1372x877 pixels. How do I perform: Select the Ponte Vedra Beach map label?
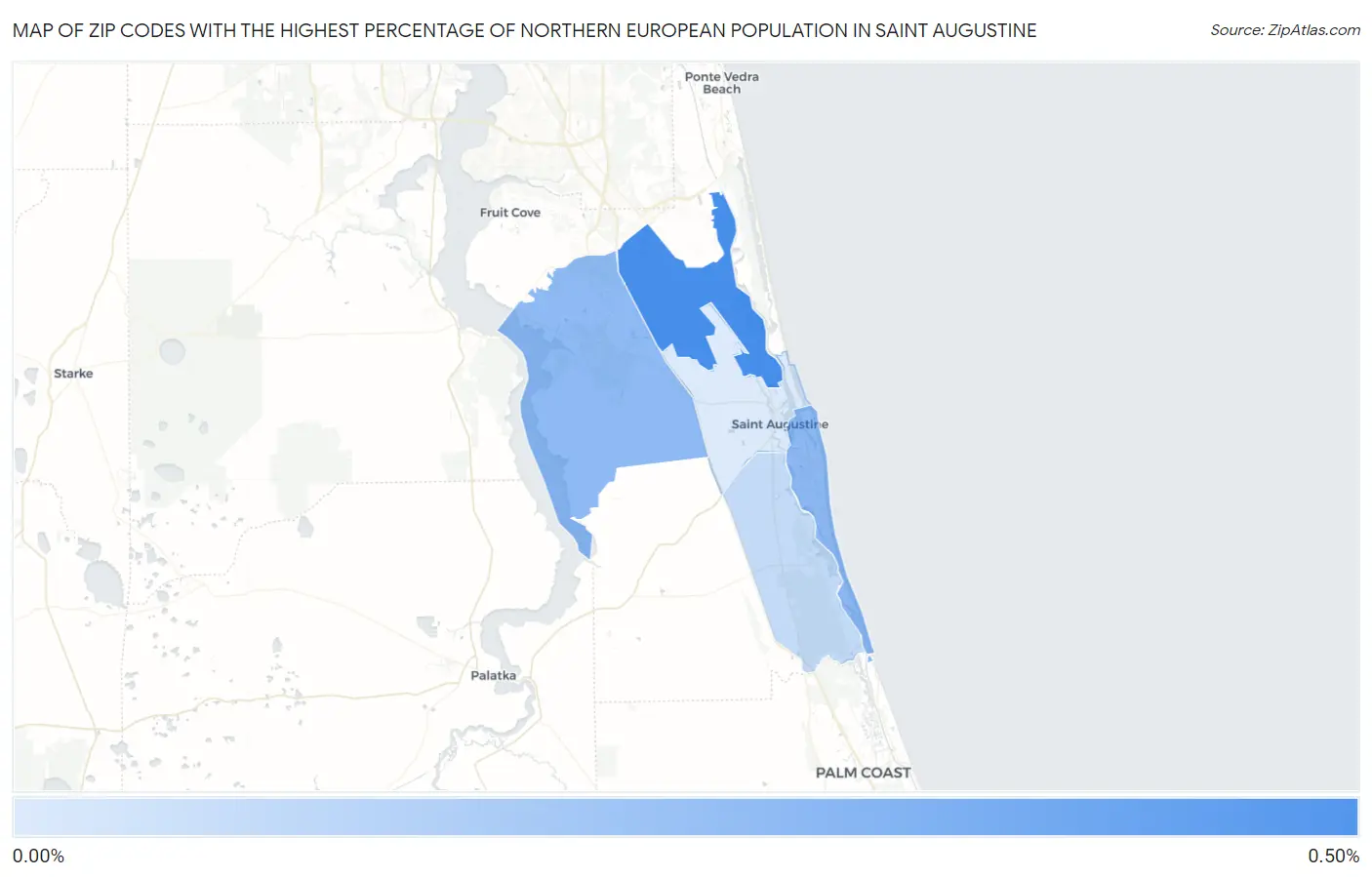(721, 83)
